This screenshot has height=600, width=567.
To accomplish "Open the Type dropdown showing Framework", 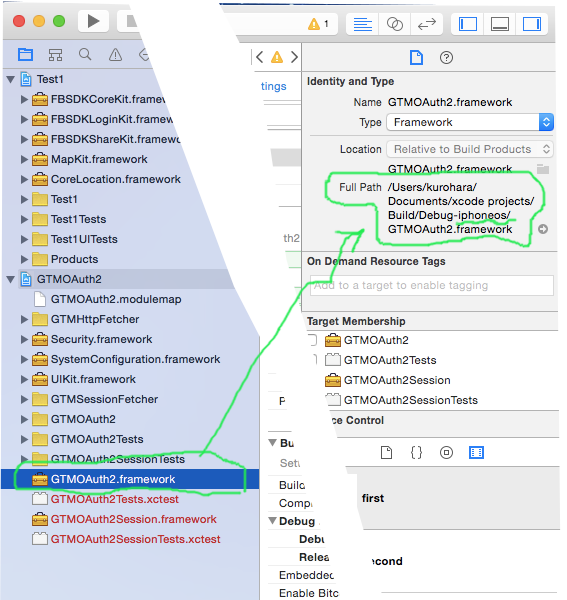I will pyautogui.click(x=470, y=122).
